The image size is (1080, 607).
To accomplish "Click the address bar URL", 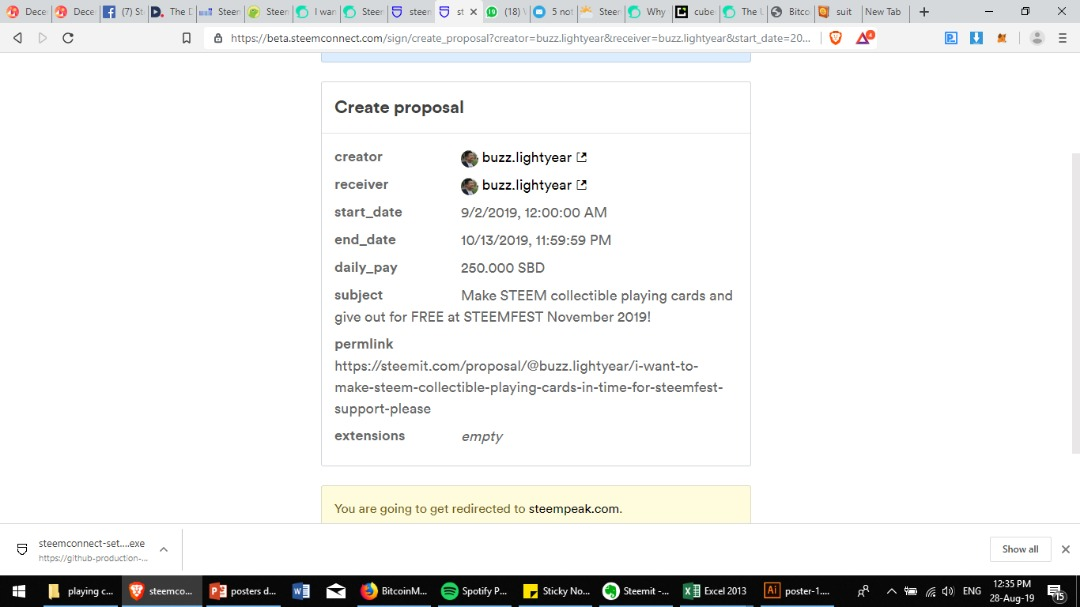I will [520, 38].
